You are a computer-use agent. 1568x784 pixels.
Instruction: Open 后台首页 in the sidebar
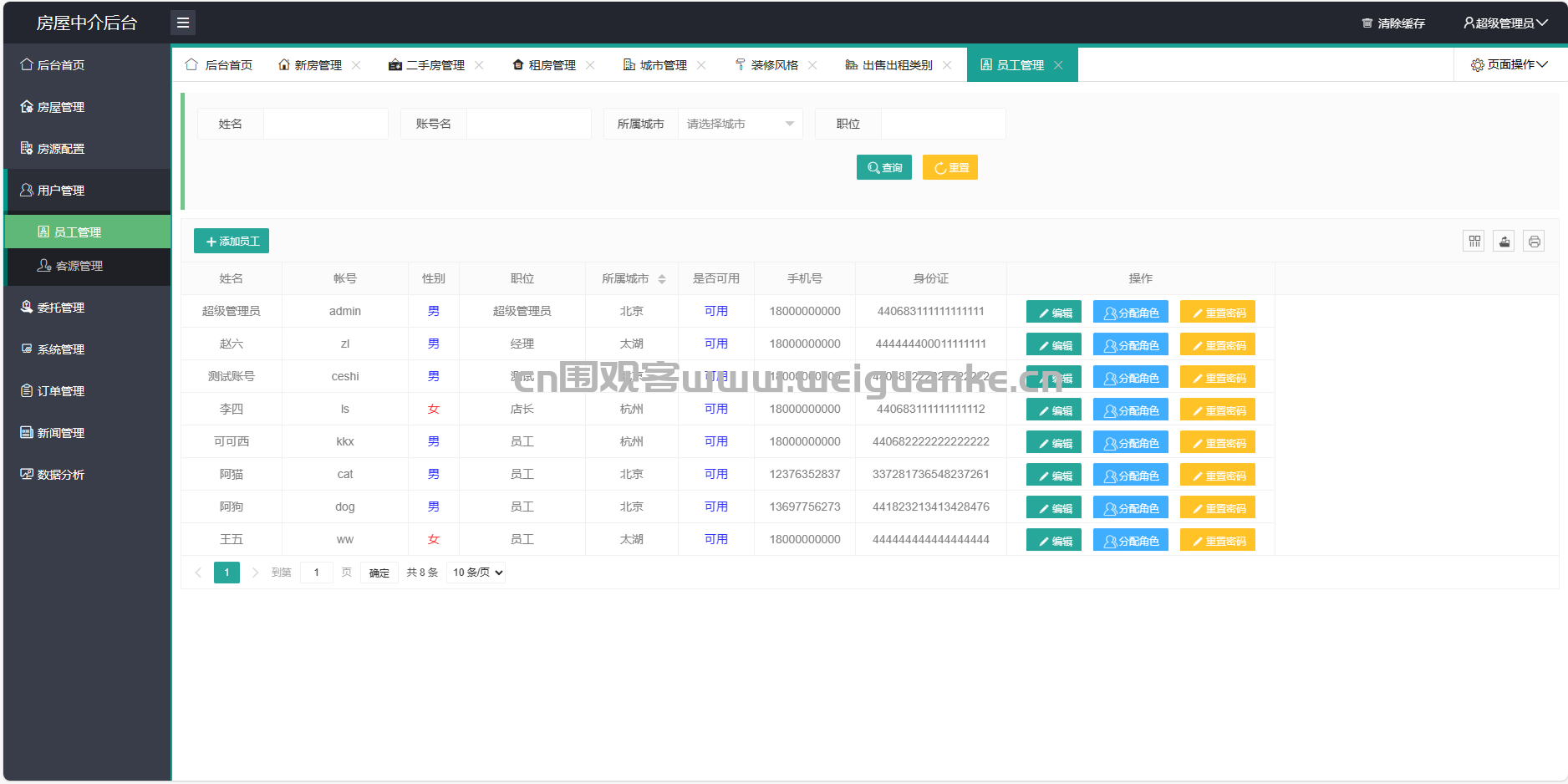[x=88, y=64]
